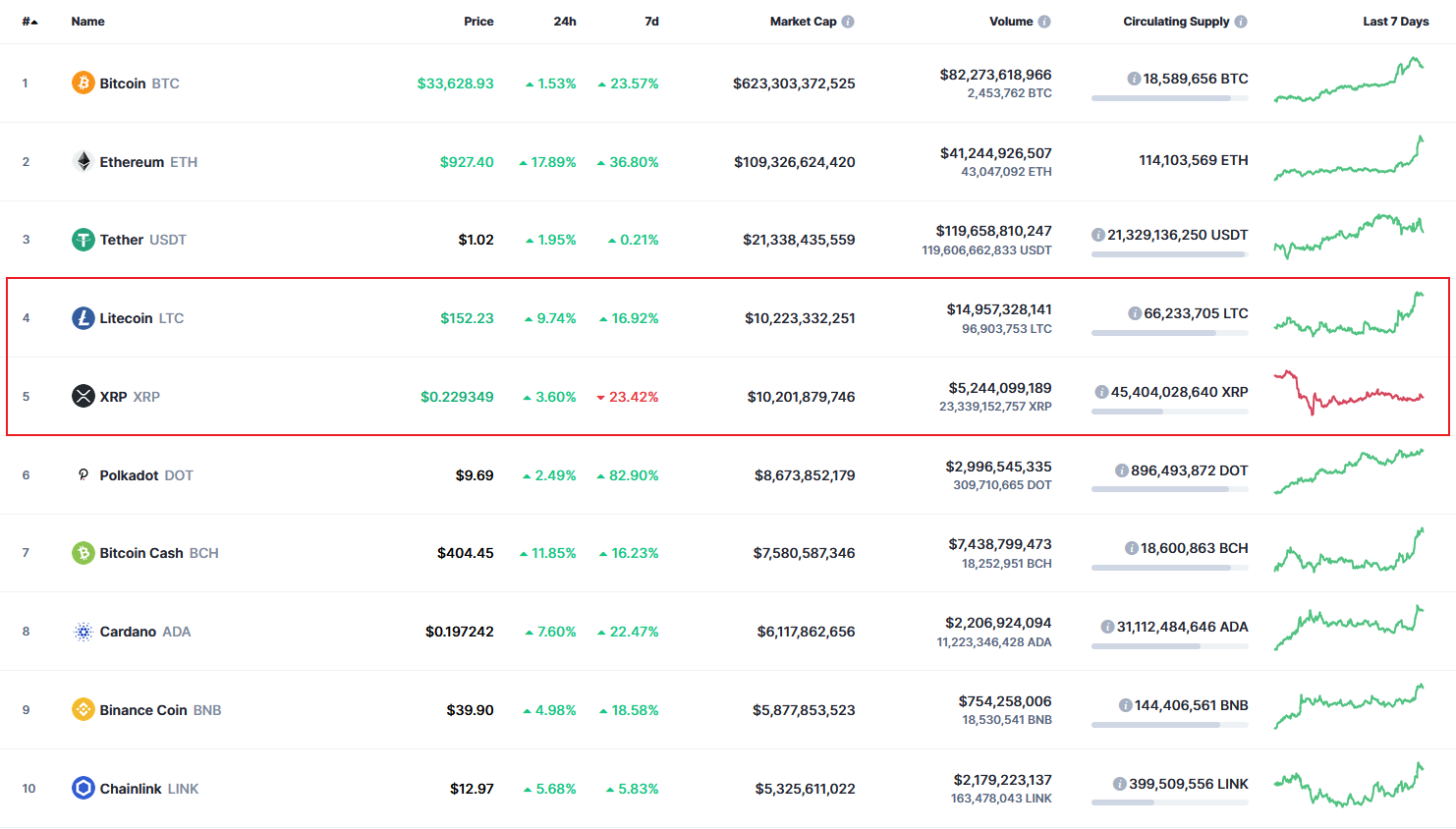
Task: Open Ethereum last 7 days sparkline
Action: (x=1349, y=158)
